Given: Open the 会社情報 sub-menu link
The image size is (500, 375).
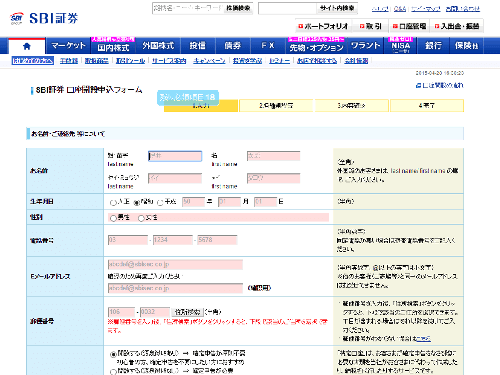Looking at the screenshot, I should (356, 61).
